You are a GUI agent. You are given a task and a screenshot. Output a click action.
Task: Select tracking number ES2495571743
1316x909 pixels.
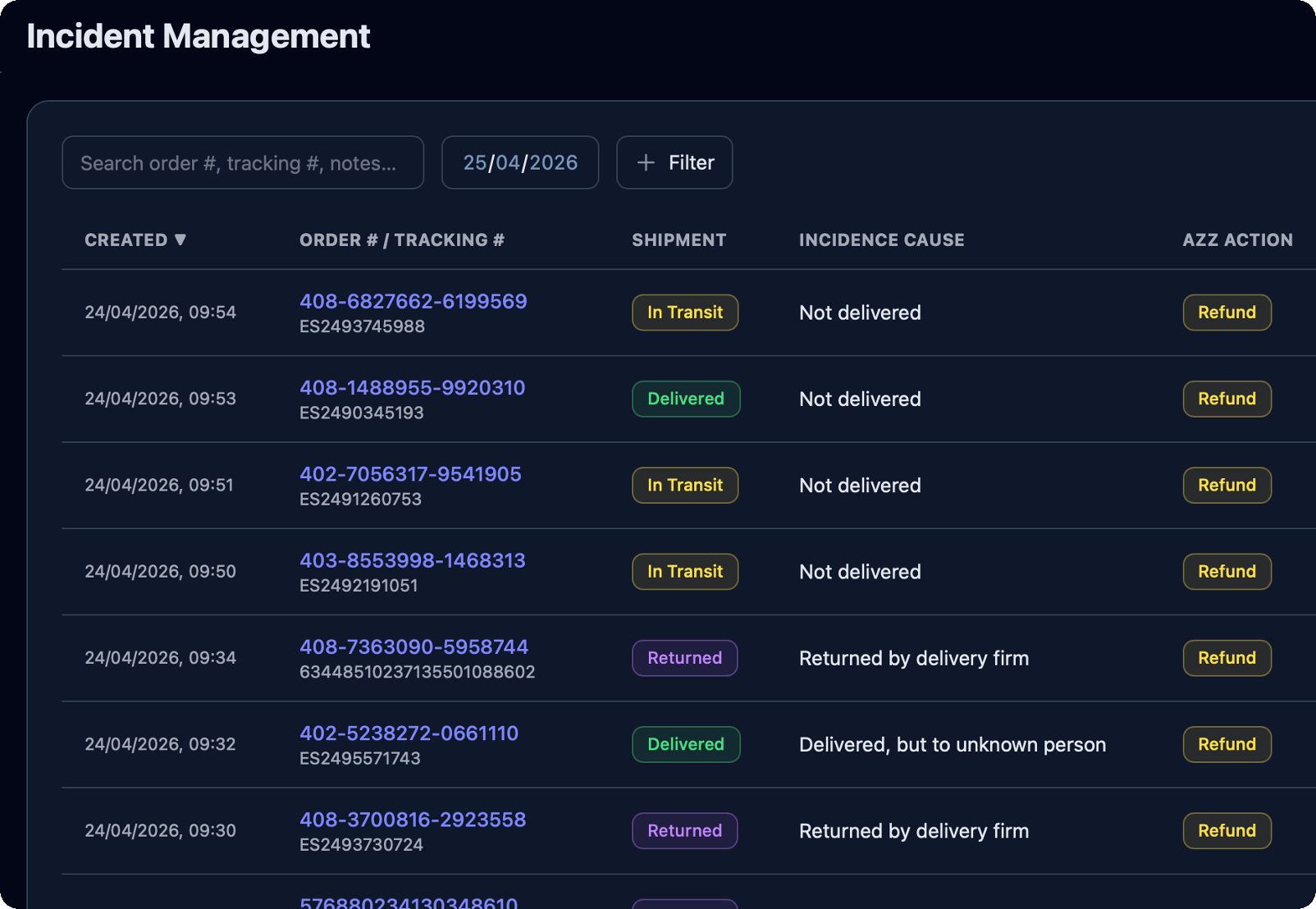360,758
